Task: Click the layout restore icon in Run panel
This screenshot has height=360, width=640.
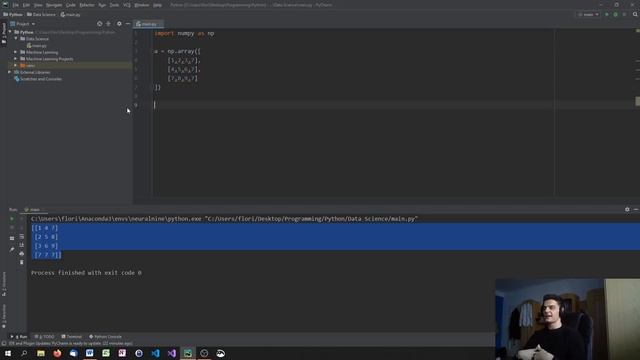Action: [x=12, y=238]
